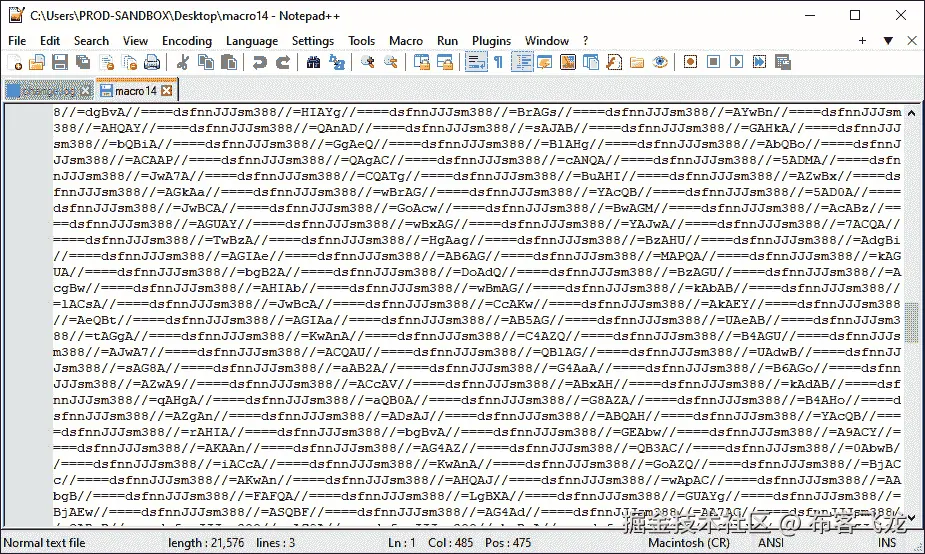
Task: Play back the recorded macro
Action: [736, 62]
